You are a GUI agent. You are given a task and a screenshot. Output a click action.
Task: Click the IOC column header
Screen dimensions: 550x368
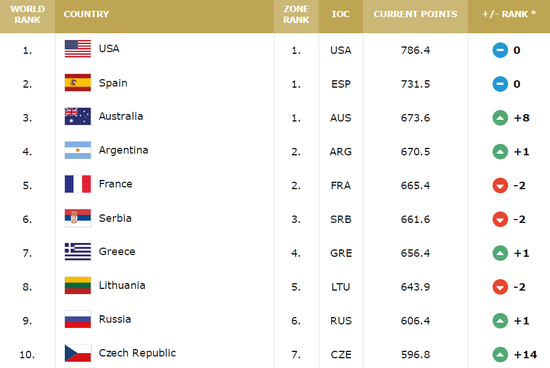point(341,14)
